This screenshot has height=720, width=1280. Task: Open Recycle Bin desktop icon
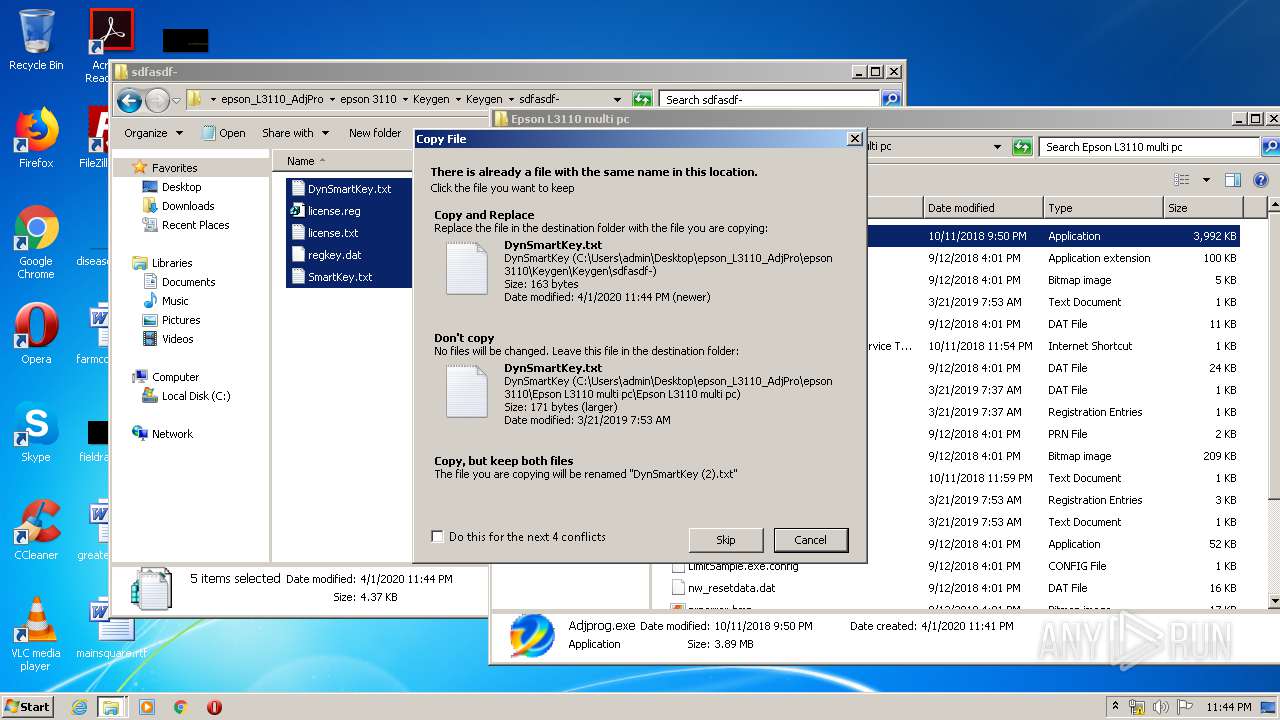click(x=36, y=40)
